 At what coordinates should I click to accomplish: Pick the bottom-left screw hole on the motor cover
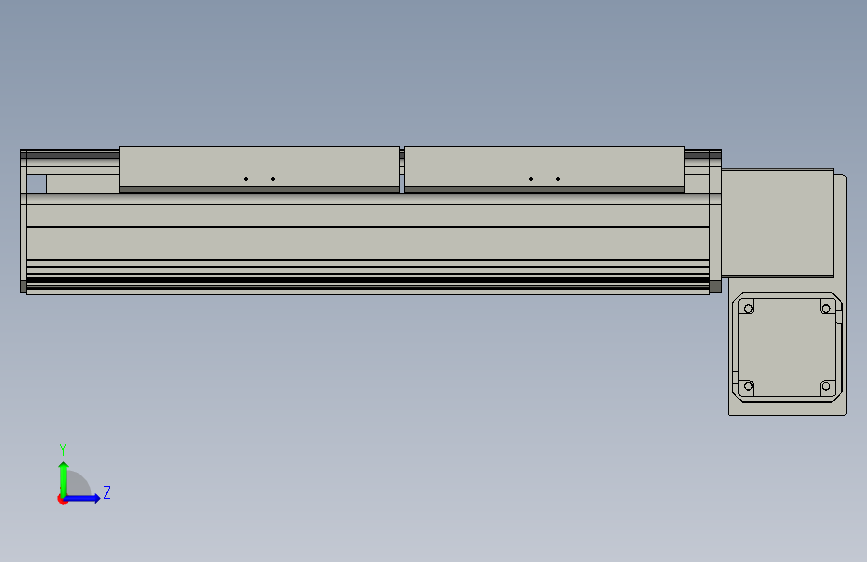(749, 386)
